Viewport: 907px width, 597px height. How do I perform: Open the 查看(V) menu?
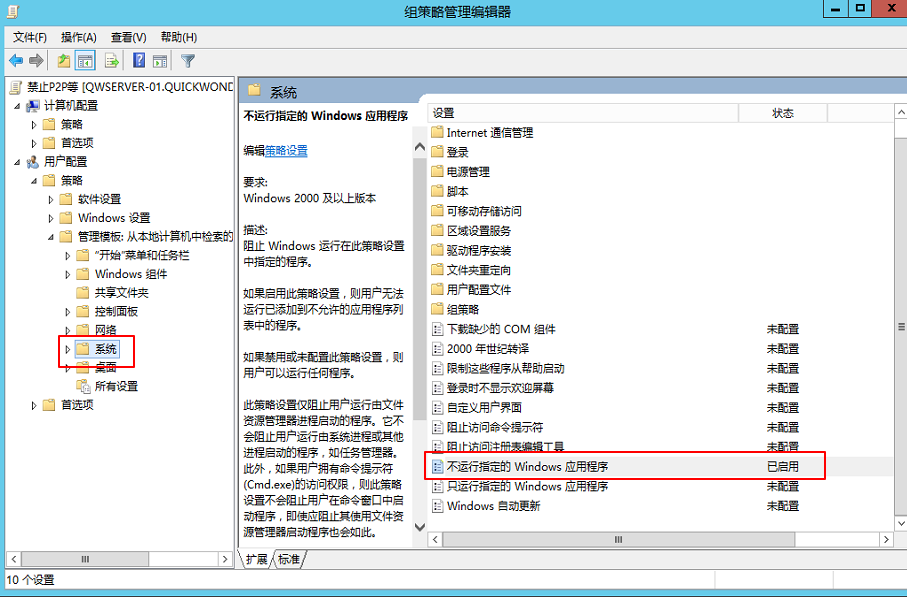pos(128,37)
